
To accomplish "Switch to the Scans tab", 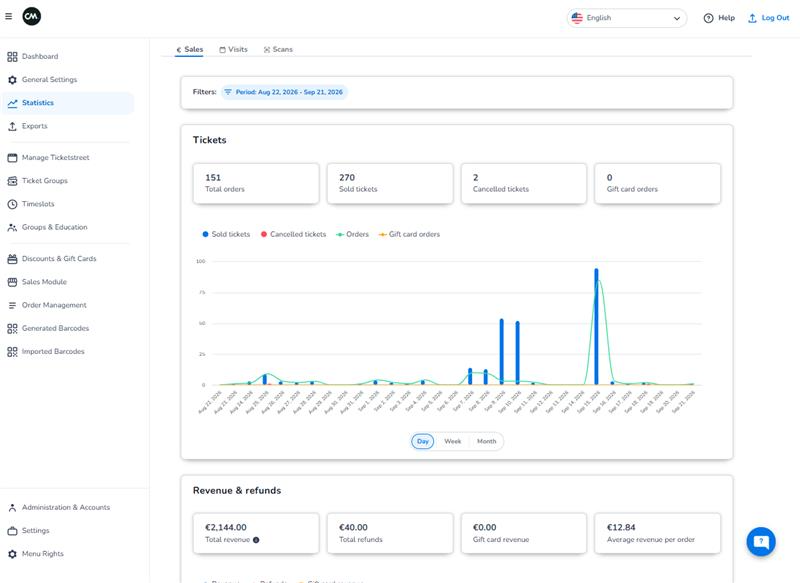I will click(x=278, y=49).
